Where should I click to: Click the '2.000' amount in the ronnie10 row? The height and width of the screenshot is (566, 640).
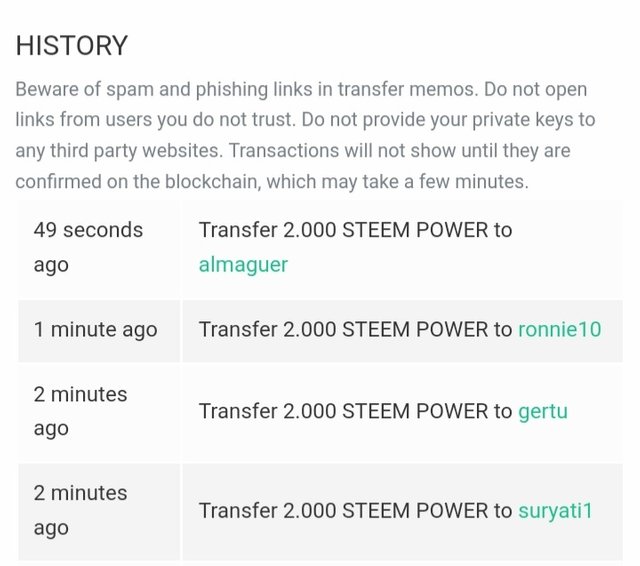pyautogui.click(x=309, y=329)
